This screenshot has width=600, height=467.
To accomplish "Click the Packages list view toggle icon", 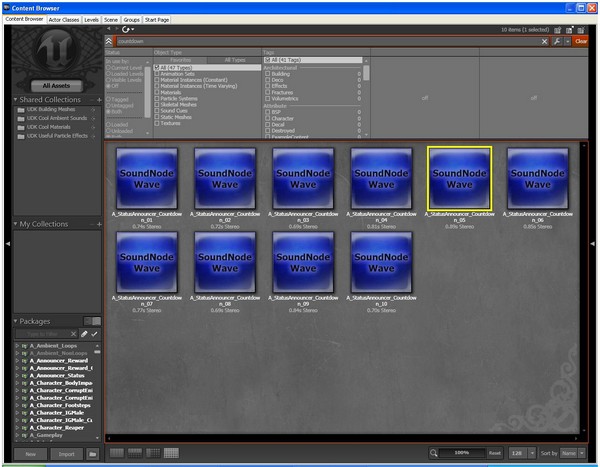I will [x=97, y=321].
